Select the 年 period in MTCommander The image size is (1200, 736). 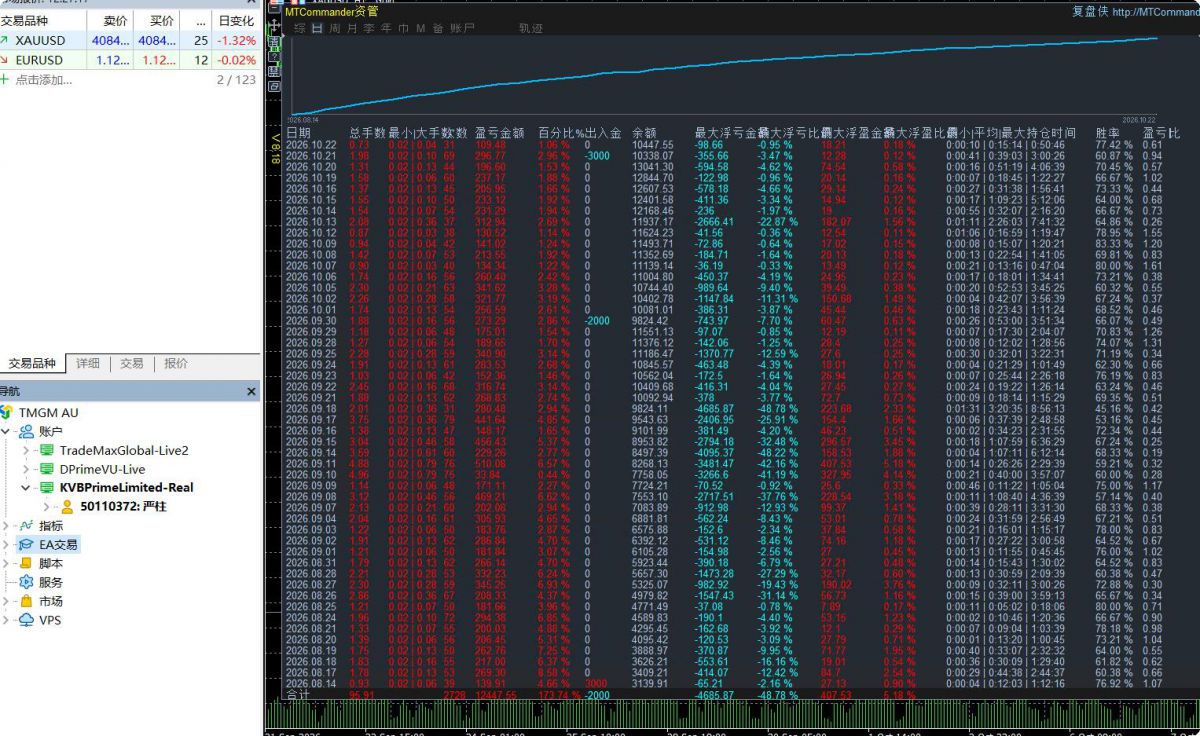pyautogui.click(x=386, y=28)
